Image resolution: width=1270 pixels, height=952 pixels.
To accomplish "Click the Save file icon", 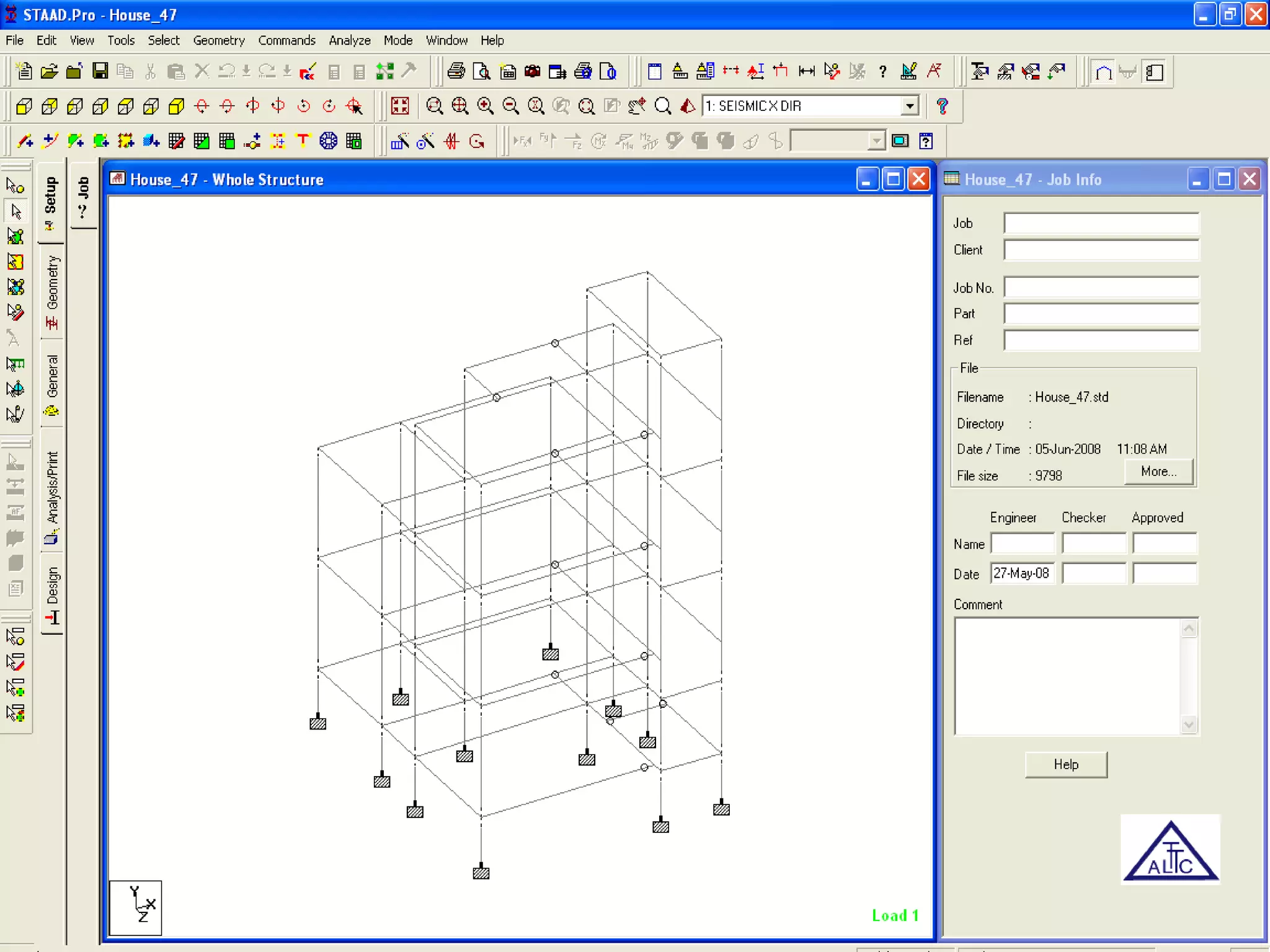I will tap(100, 71).
